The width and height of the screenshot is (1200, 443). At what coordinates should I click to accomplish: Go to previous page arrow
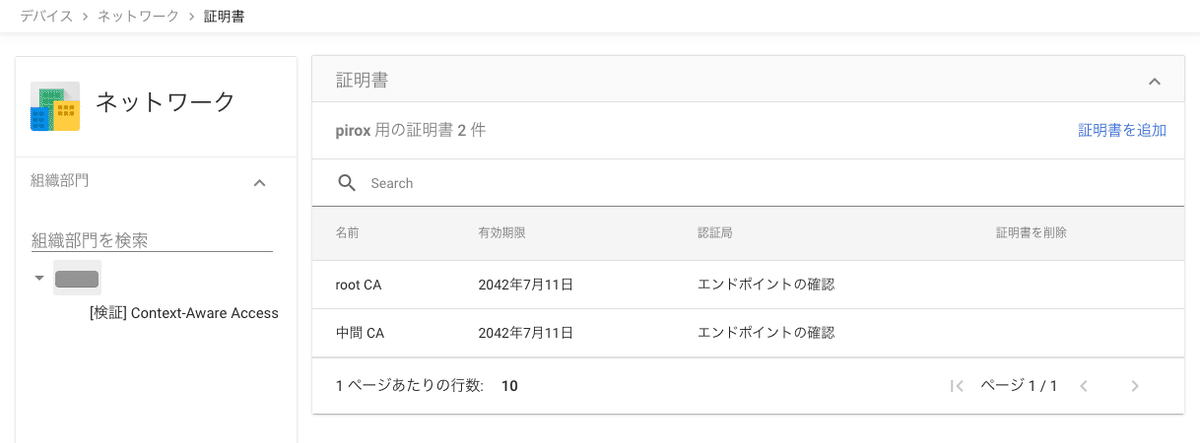[x=1083, y=385]
